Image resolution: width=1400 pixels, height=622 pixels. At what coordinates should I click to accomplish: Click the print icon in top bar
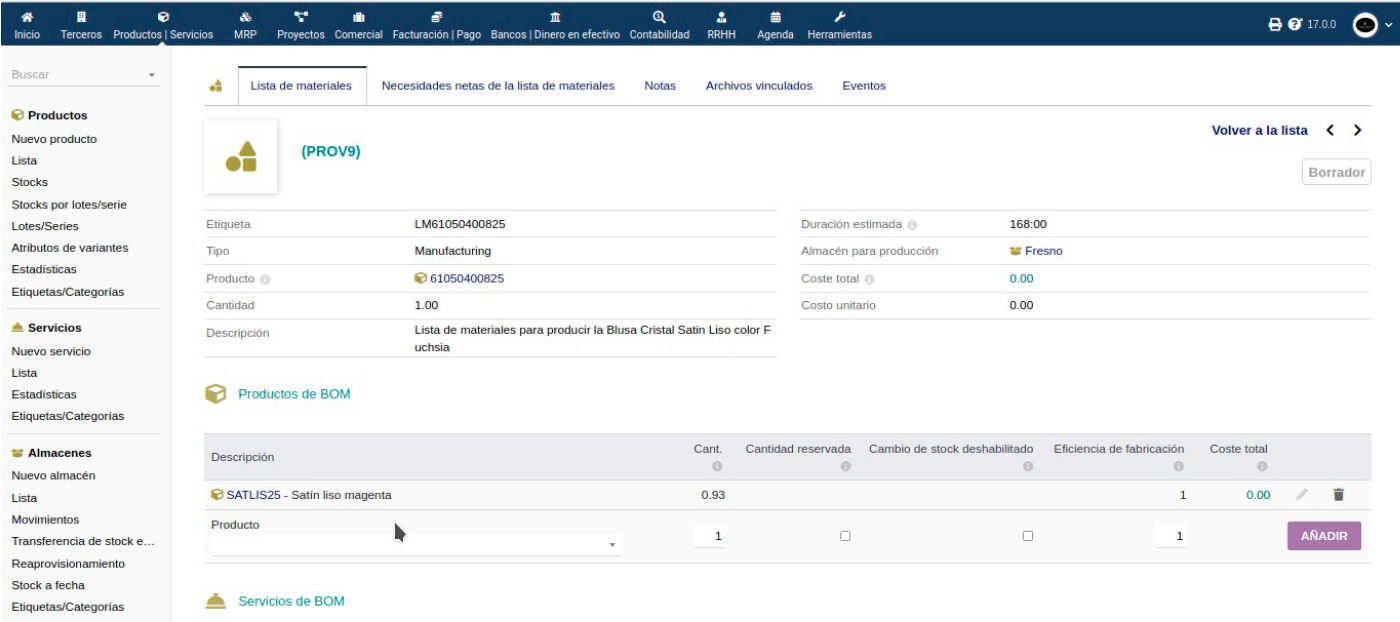[x=1274, y=24]
